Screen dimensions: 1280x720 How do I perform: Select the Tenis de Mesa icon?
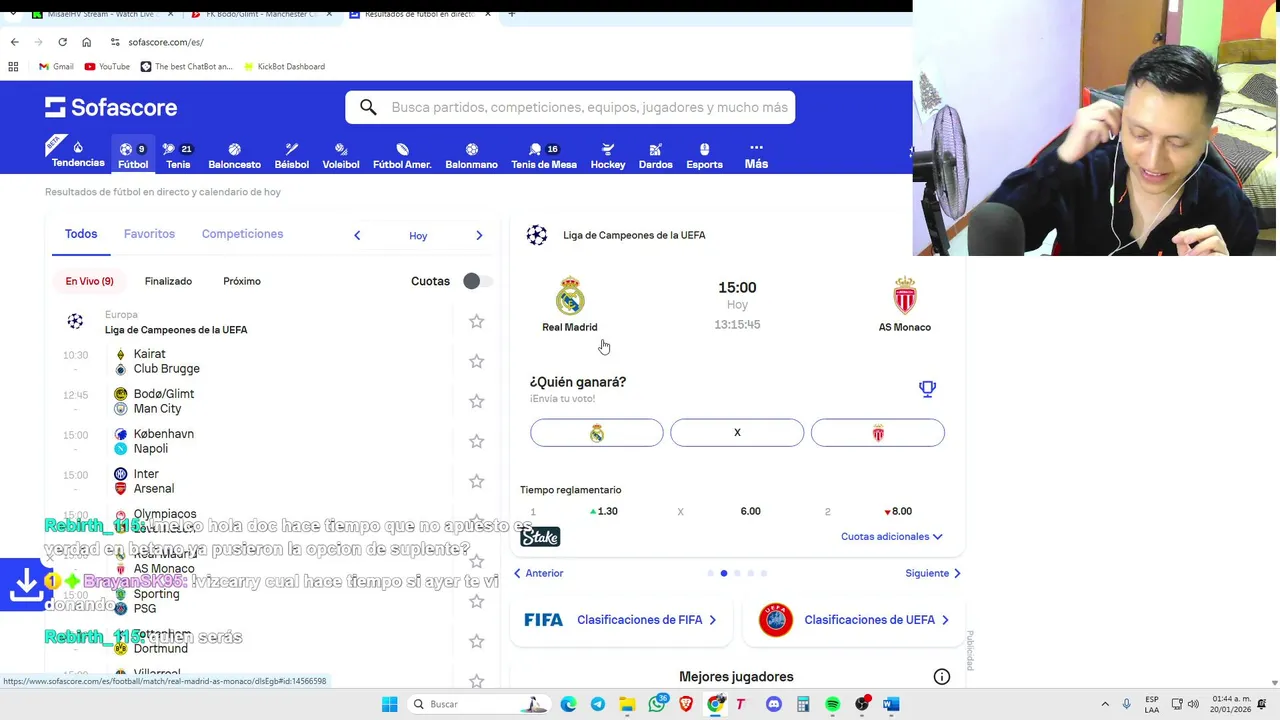(x=544, y=155)
